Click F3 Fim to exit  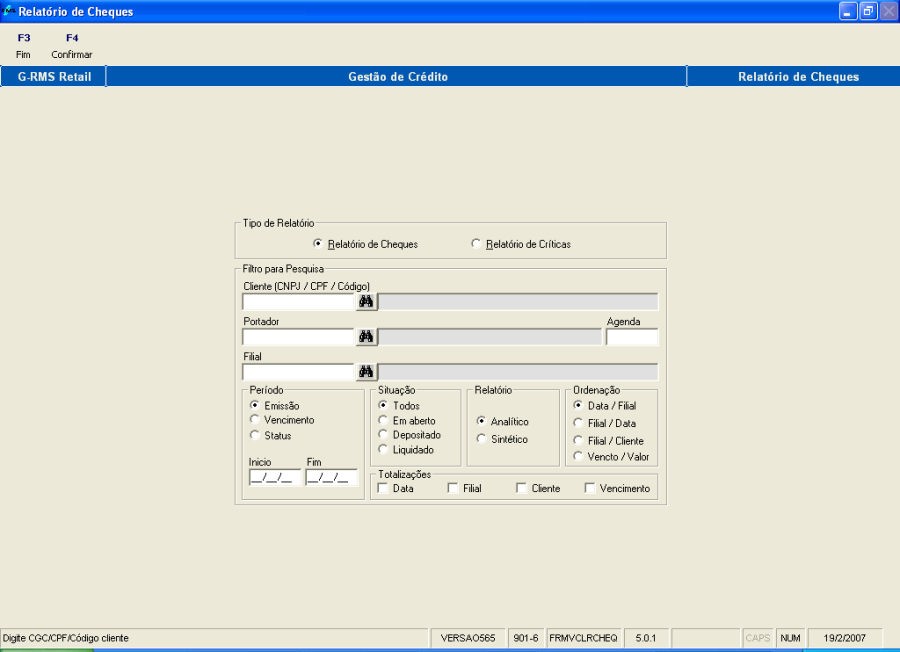tap(24, 45)
